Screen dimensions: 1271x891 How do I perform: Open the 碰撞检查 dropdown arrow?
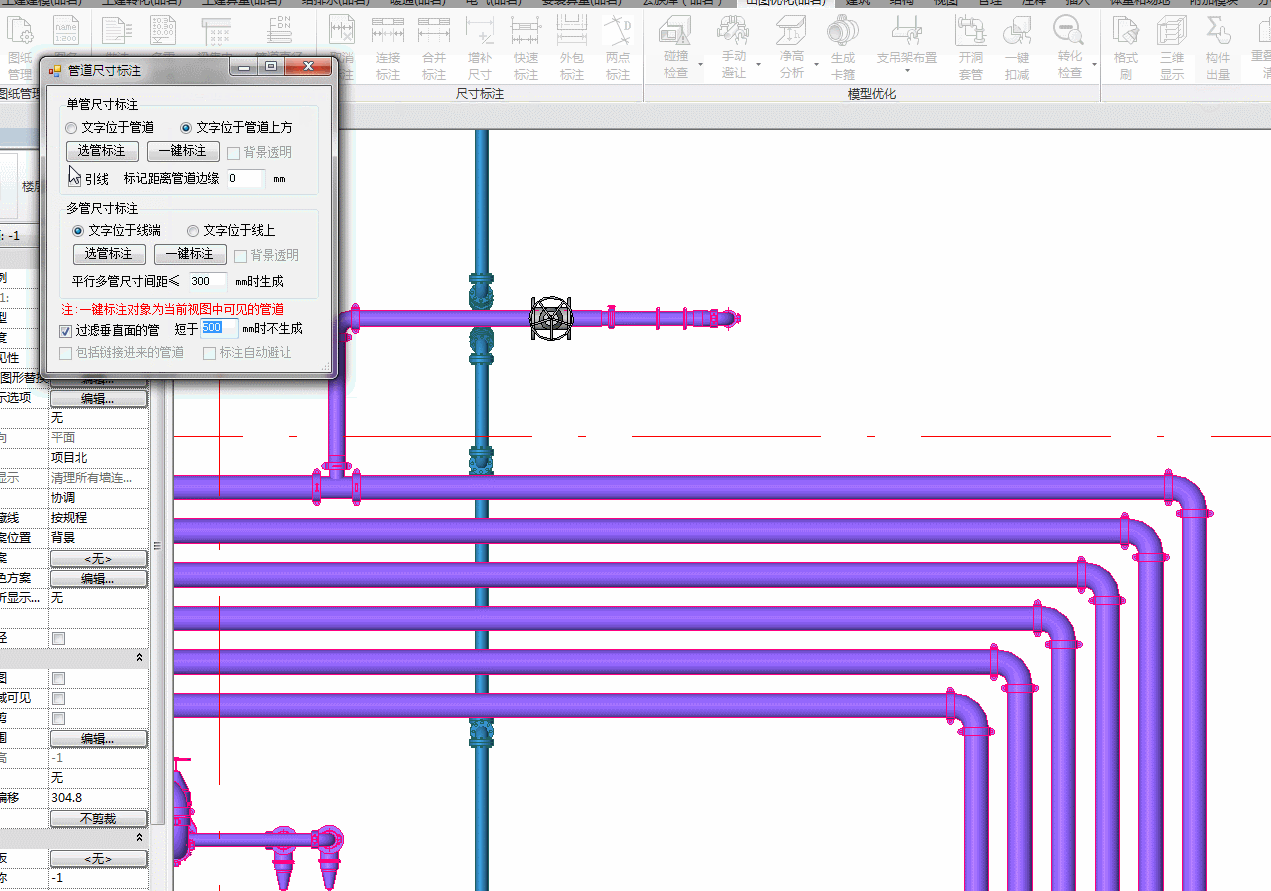[x=700, y=66]
